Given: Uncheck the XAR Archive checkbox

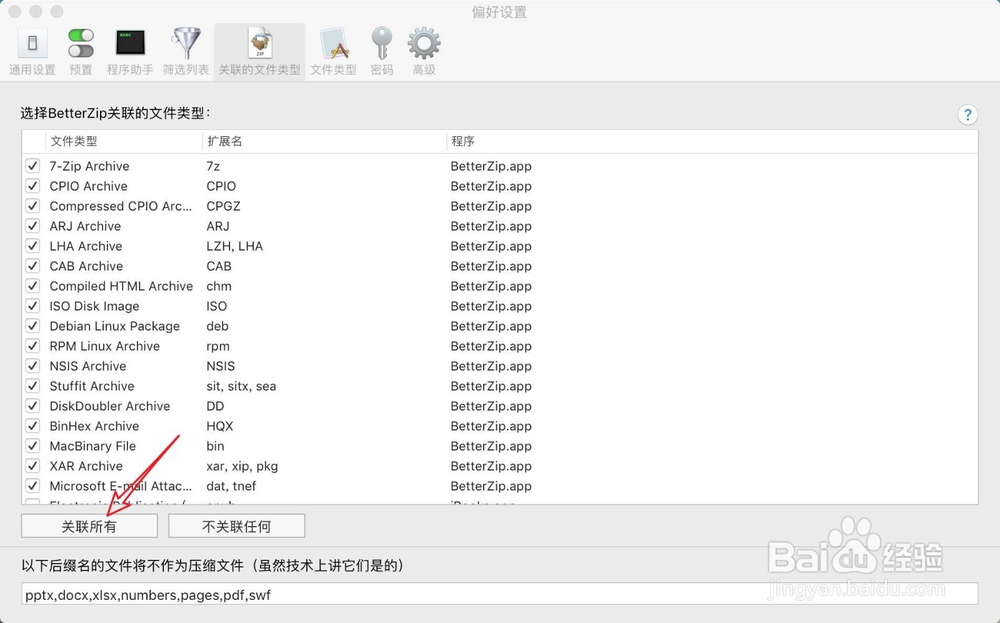Looking at the screenshot, I should point(33,465).
